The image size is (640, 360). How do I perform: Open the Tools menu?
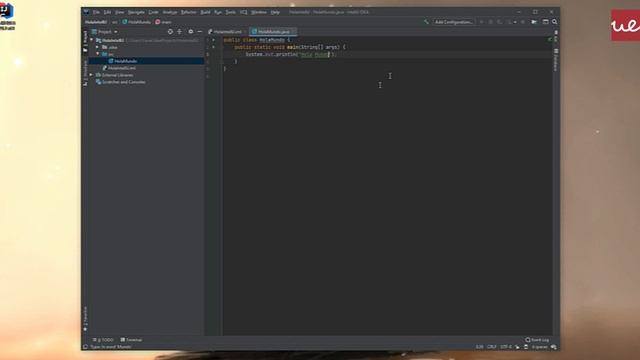[x=231, y=12]
